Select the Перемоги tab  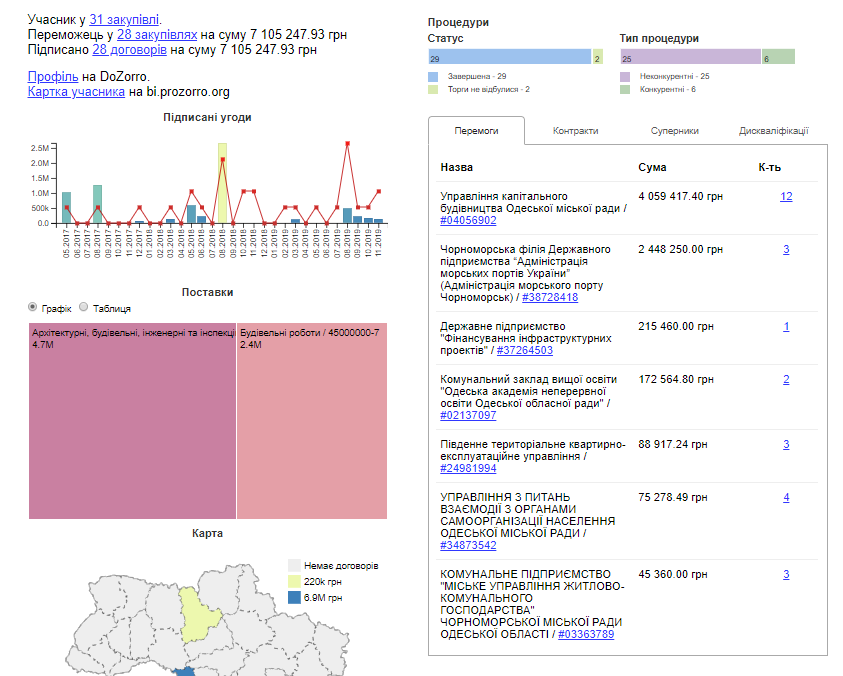(x=476, y=131)
